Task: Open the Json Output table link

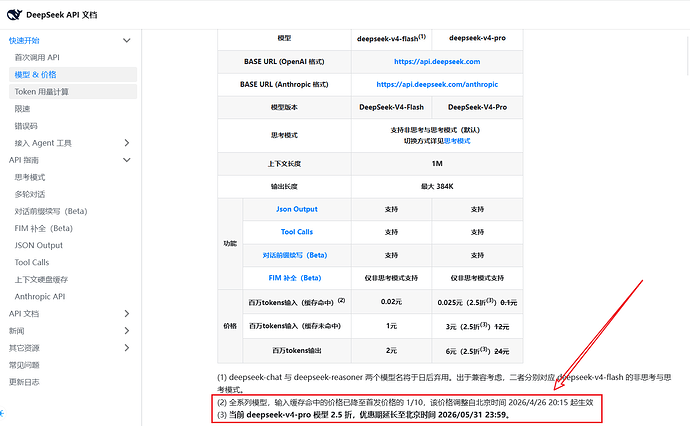Action: point(297,209)
